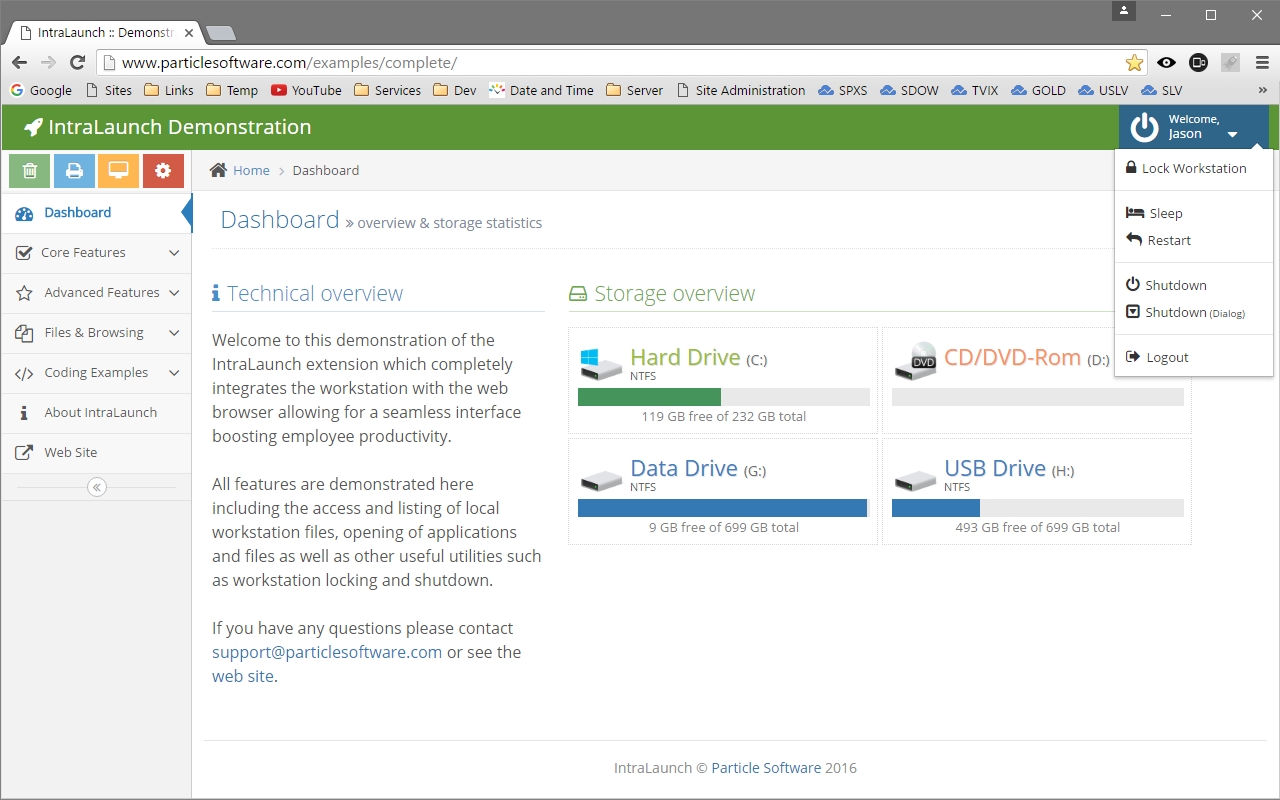Click the Data Drive disk icon
Viewport: 1280px width, 800px height.
point(601,479)
